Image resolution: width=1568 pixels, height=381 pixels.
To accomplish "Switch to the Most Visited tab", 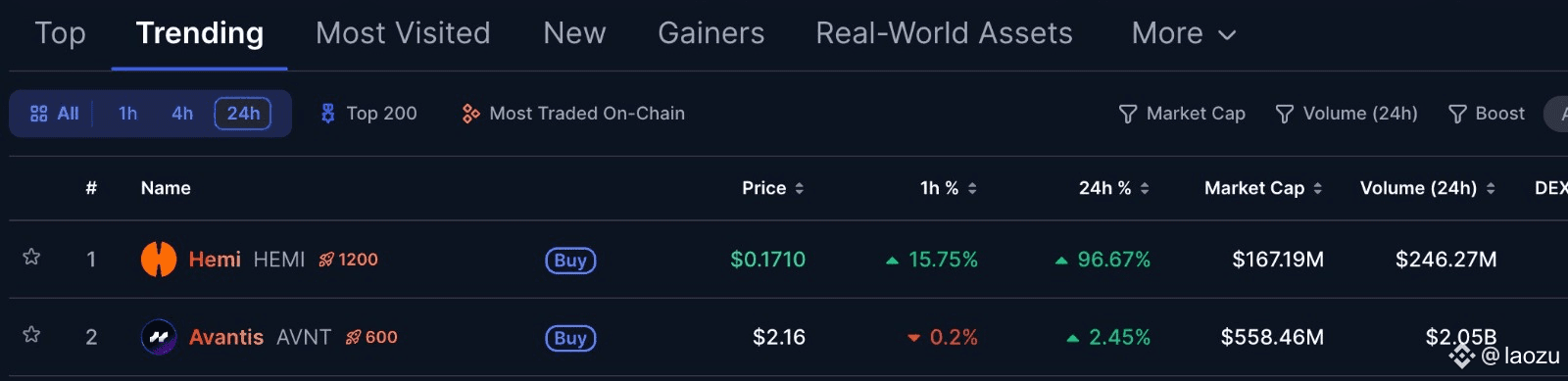I will (403, 33).
